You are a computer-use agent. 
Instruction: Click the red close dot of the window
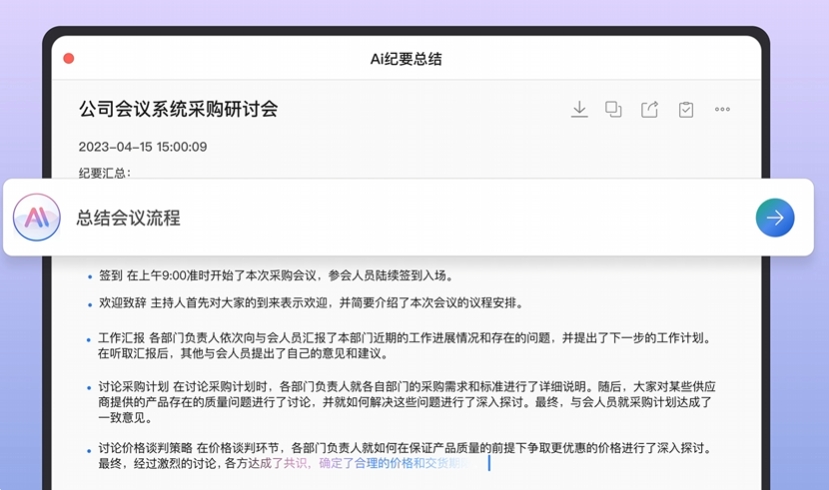[69, 58]
